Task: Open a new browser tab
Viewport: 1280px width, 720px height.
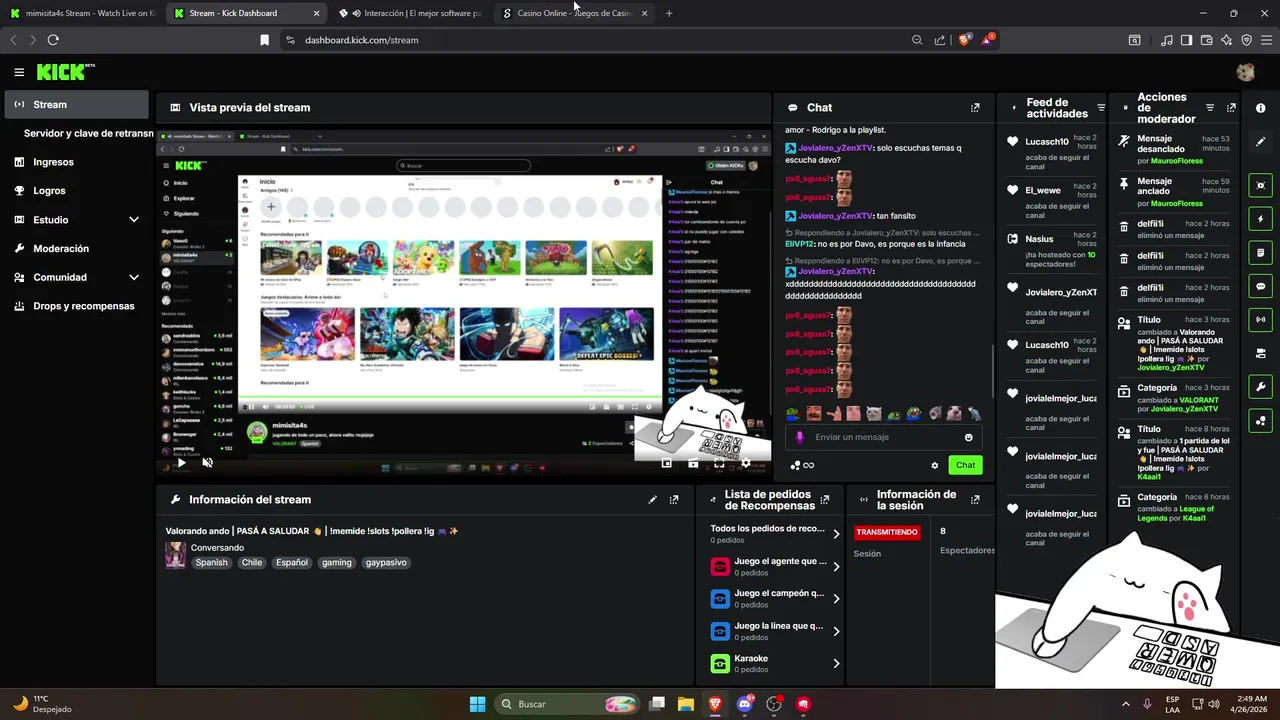Action: point(669,13)
